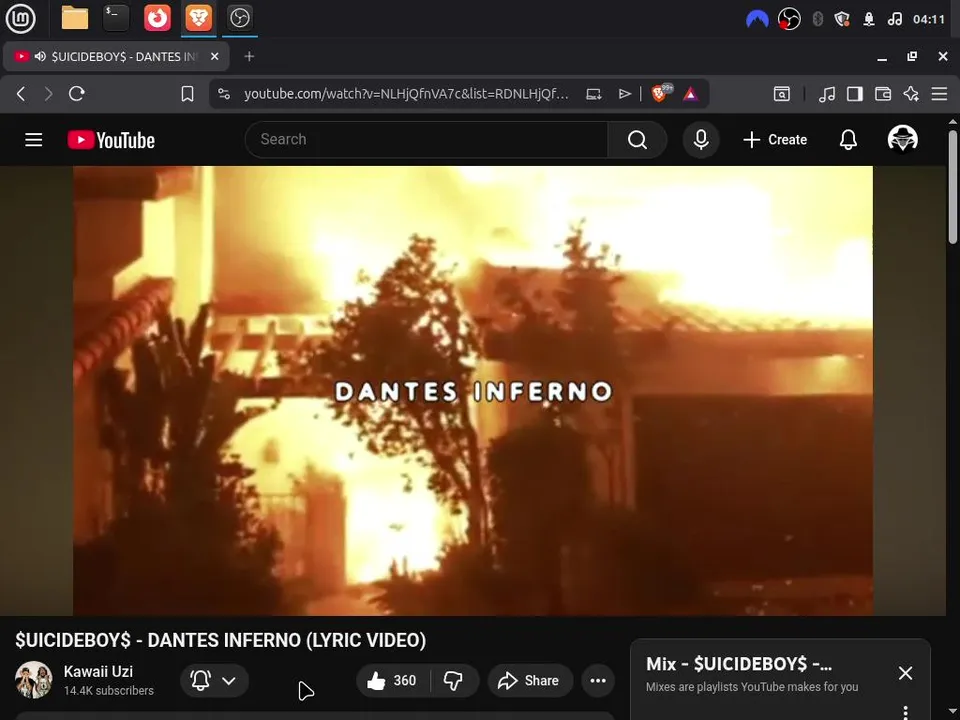Open Brave search-in-tabs toolbar icon

click(x=782, y=94)
